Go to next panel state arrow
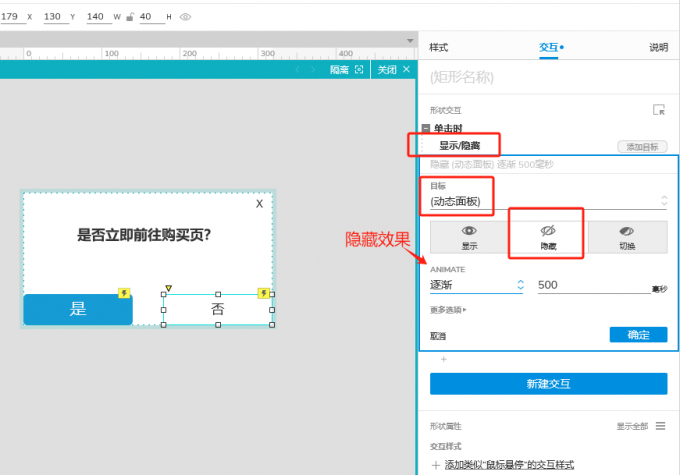Screen dimensions: 680x475 [x=313, y=70]
